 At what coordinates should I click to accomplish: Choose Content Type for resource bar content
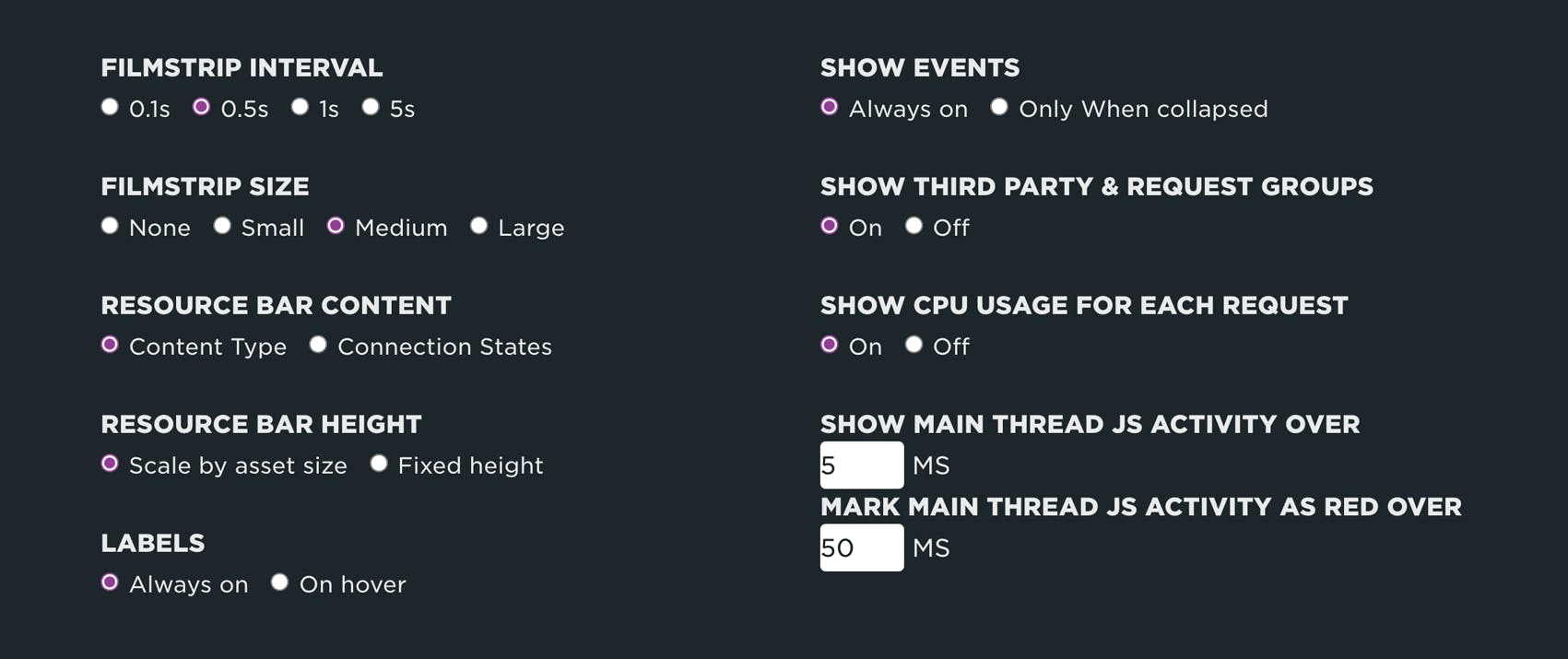(x=110, y=345)
